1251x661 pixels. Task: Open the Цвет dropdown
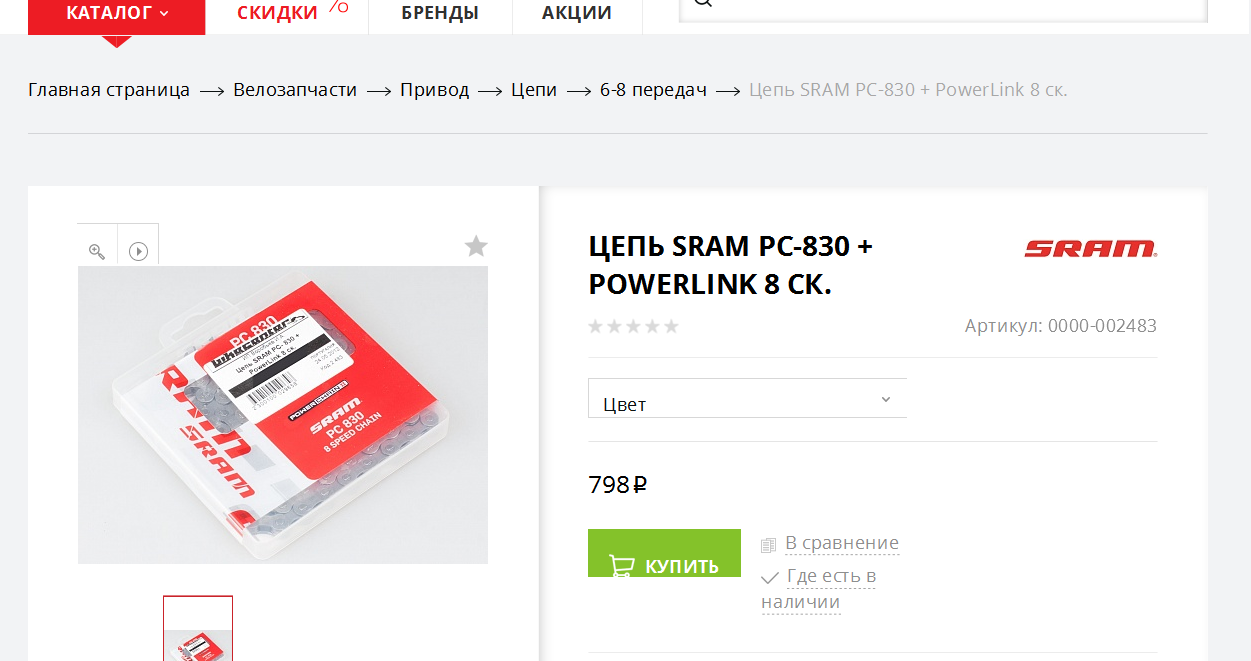point(747,398)
